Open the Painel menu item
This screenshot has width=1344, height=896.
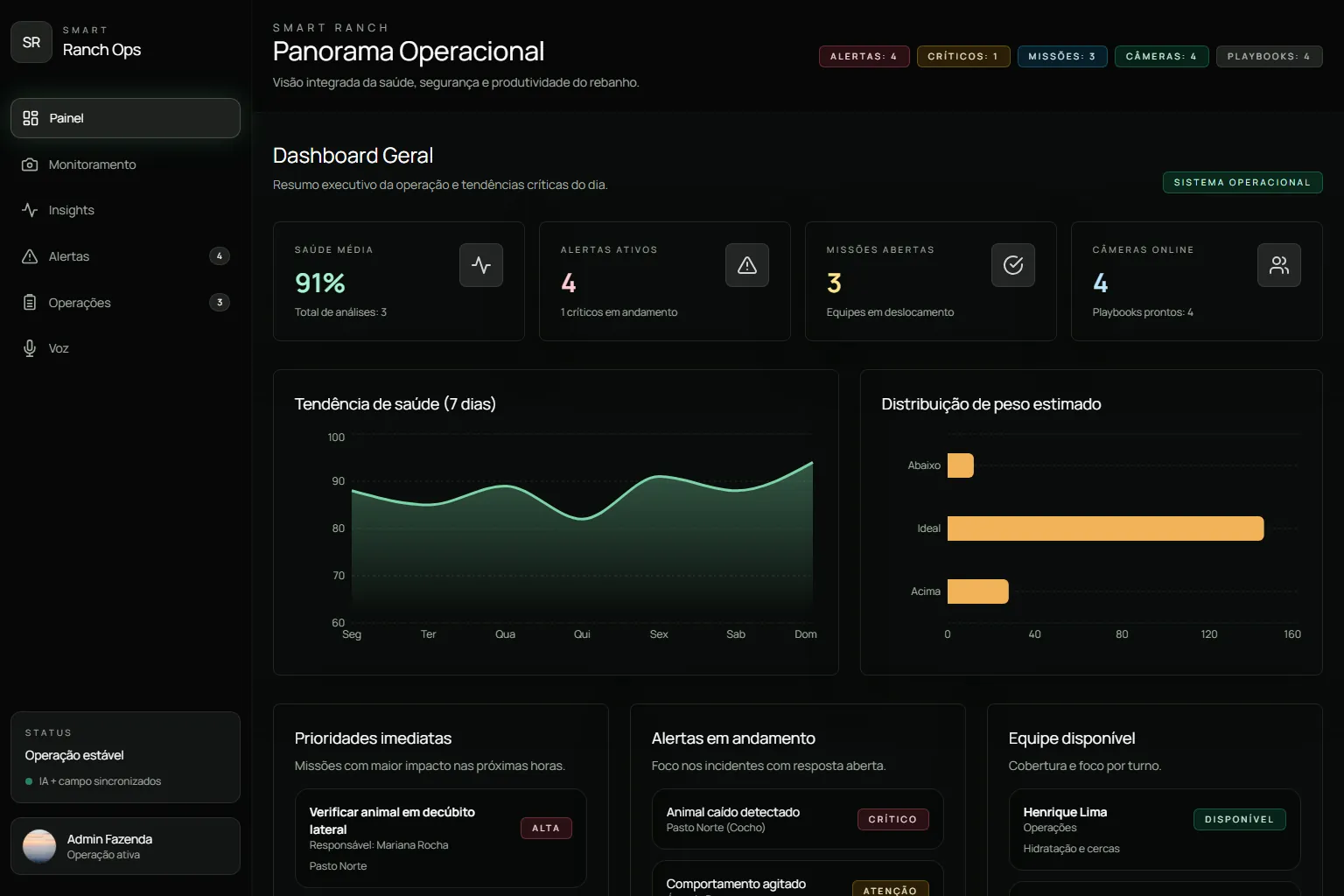125,118
